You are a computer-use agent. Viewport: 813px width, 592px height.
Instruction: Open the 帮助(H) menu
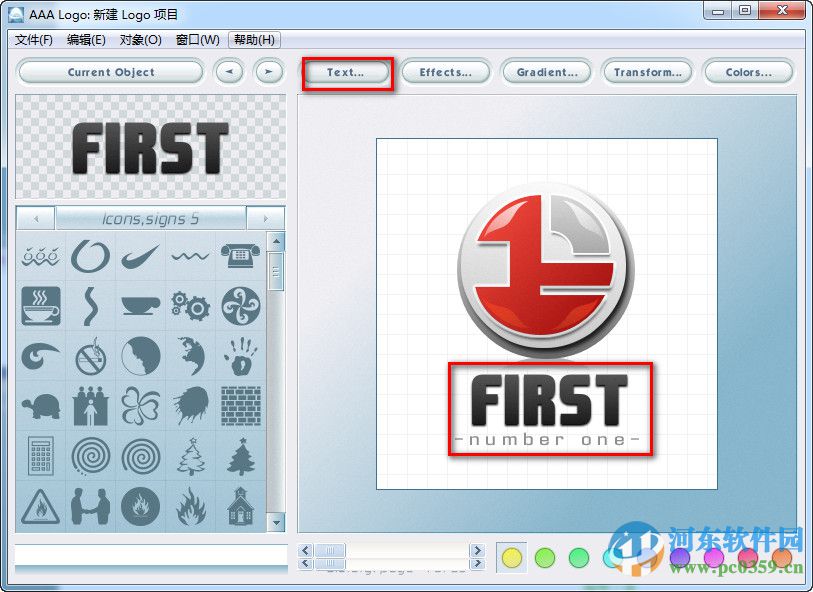(x=254, y=40)
